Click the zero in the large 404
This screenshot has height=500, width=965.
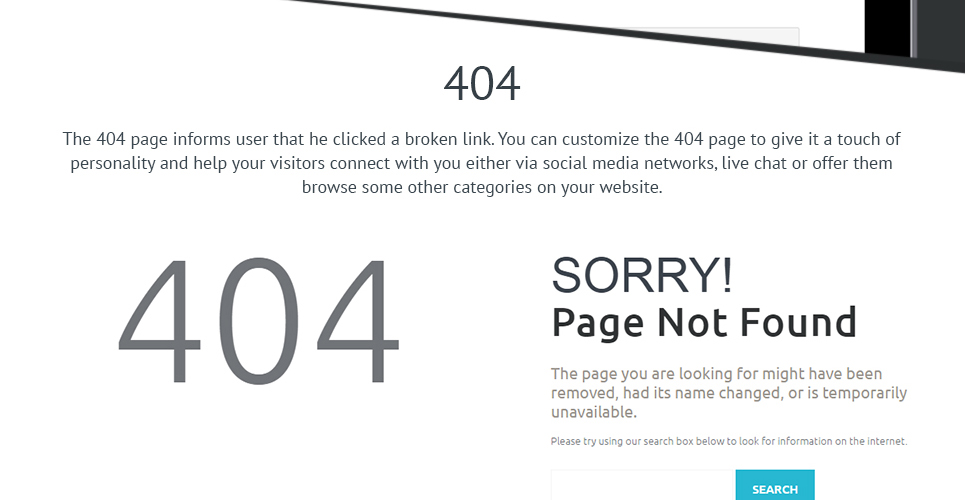[258, 320]
